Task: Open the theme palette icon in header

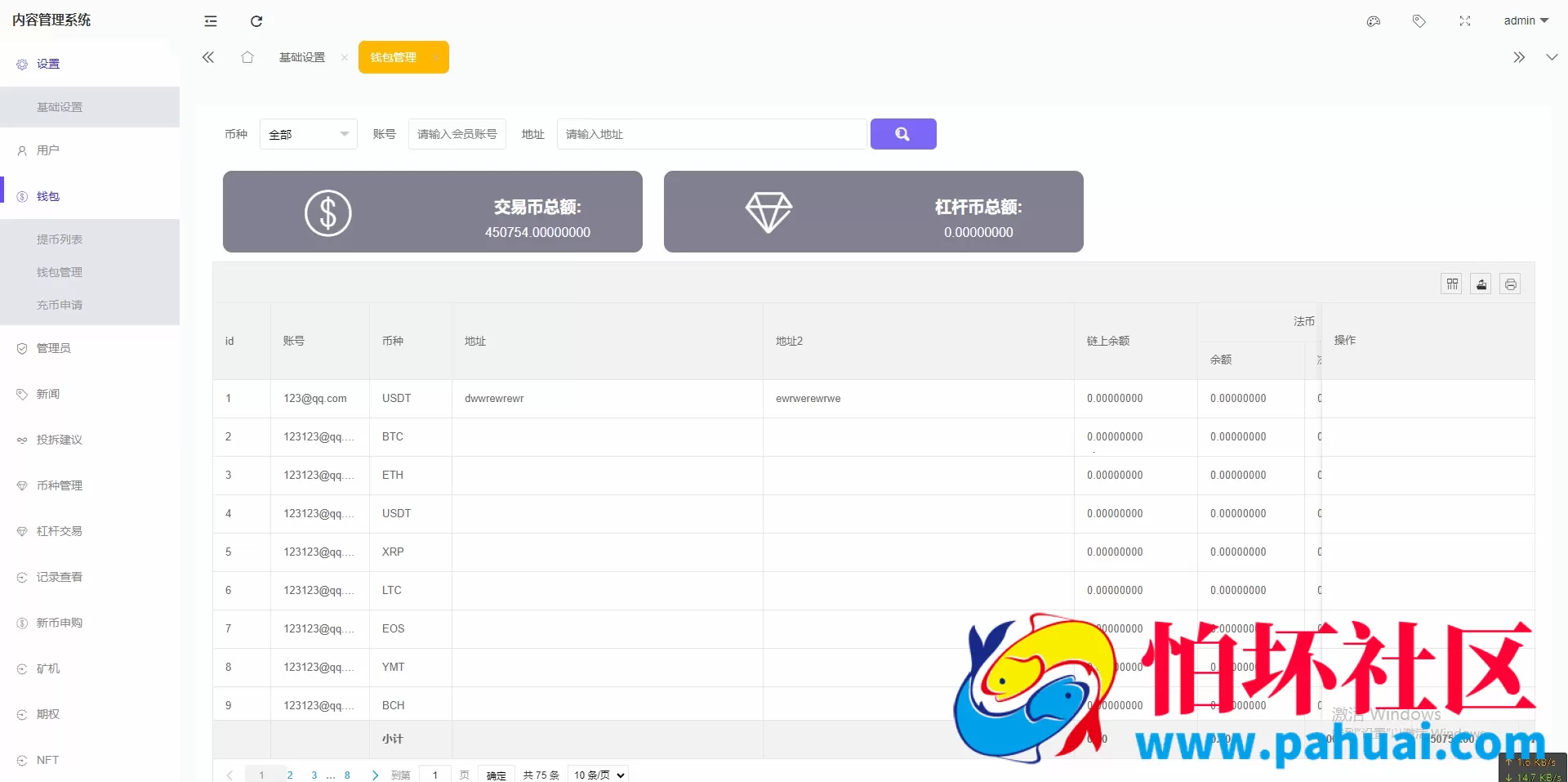Action: pos(1374,21)
